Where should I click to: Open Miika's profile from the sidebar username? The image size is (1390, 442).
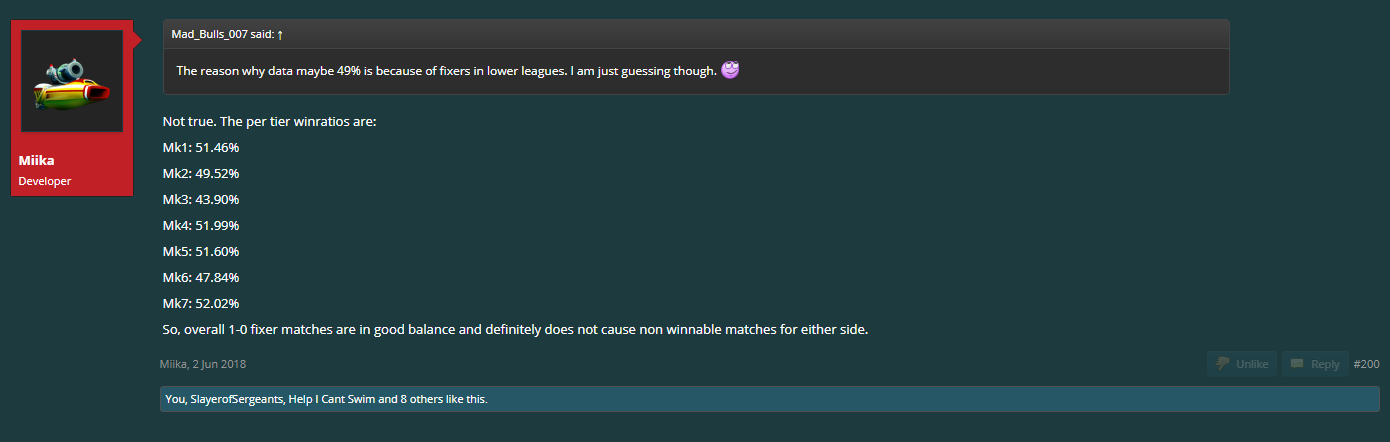tap(36, 160)
